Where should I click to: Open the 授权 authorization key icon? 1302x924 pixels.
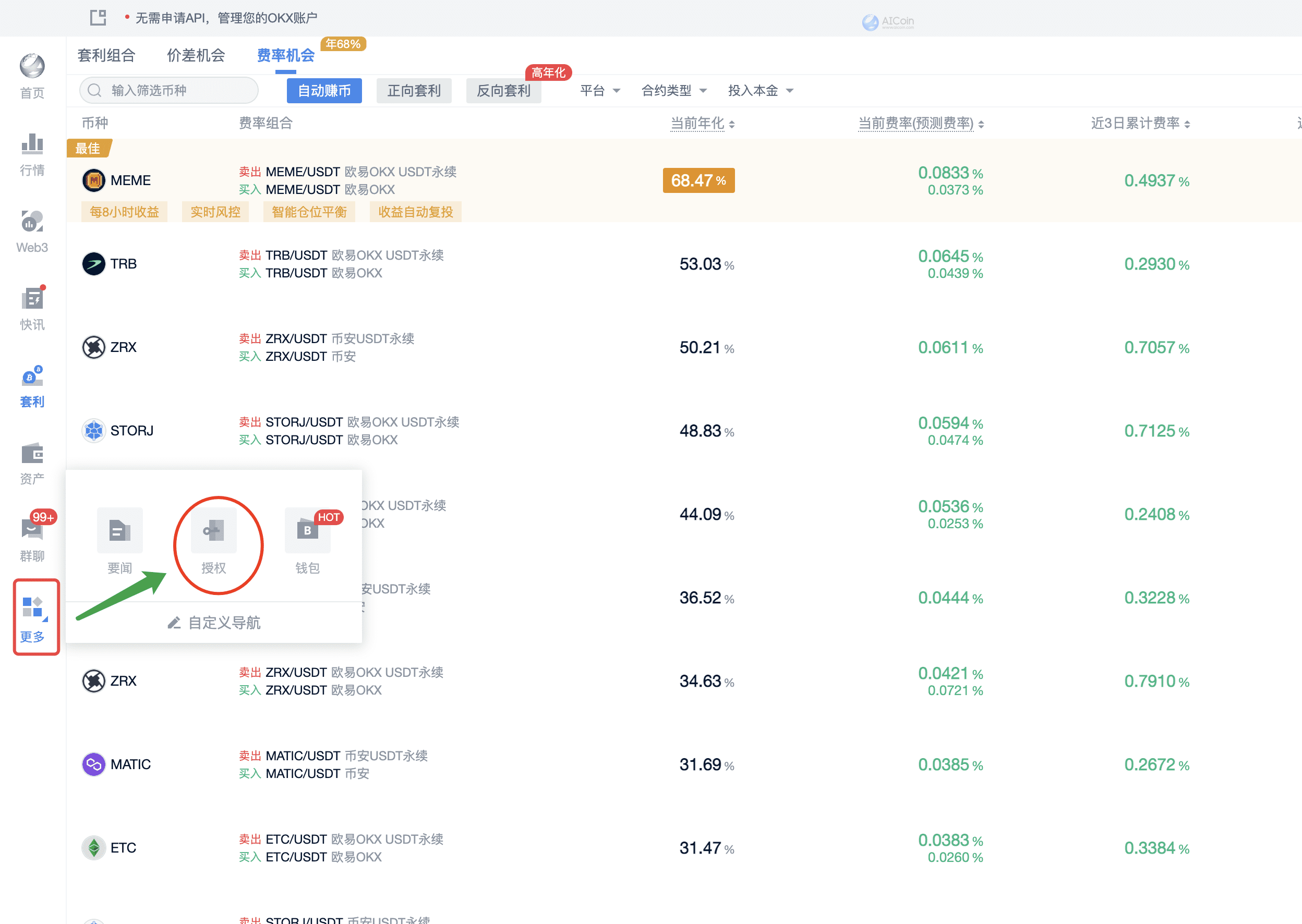coord(213,530)
